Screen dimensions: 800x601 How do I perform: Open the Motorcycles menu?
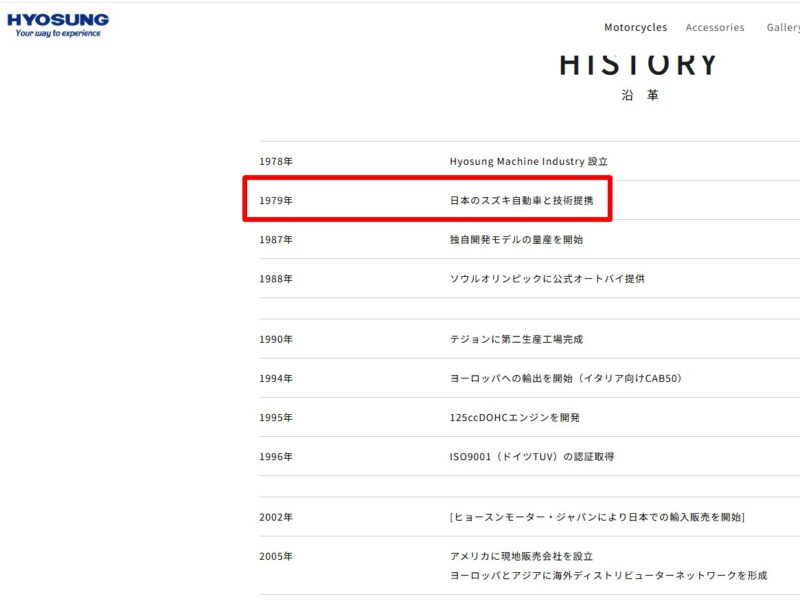635,28
